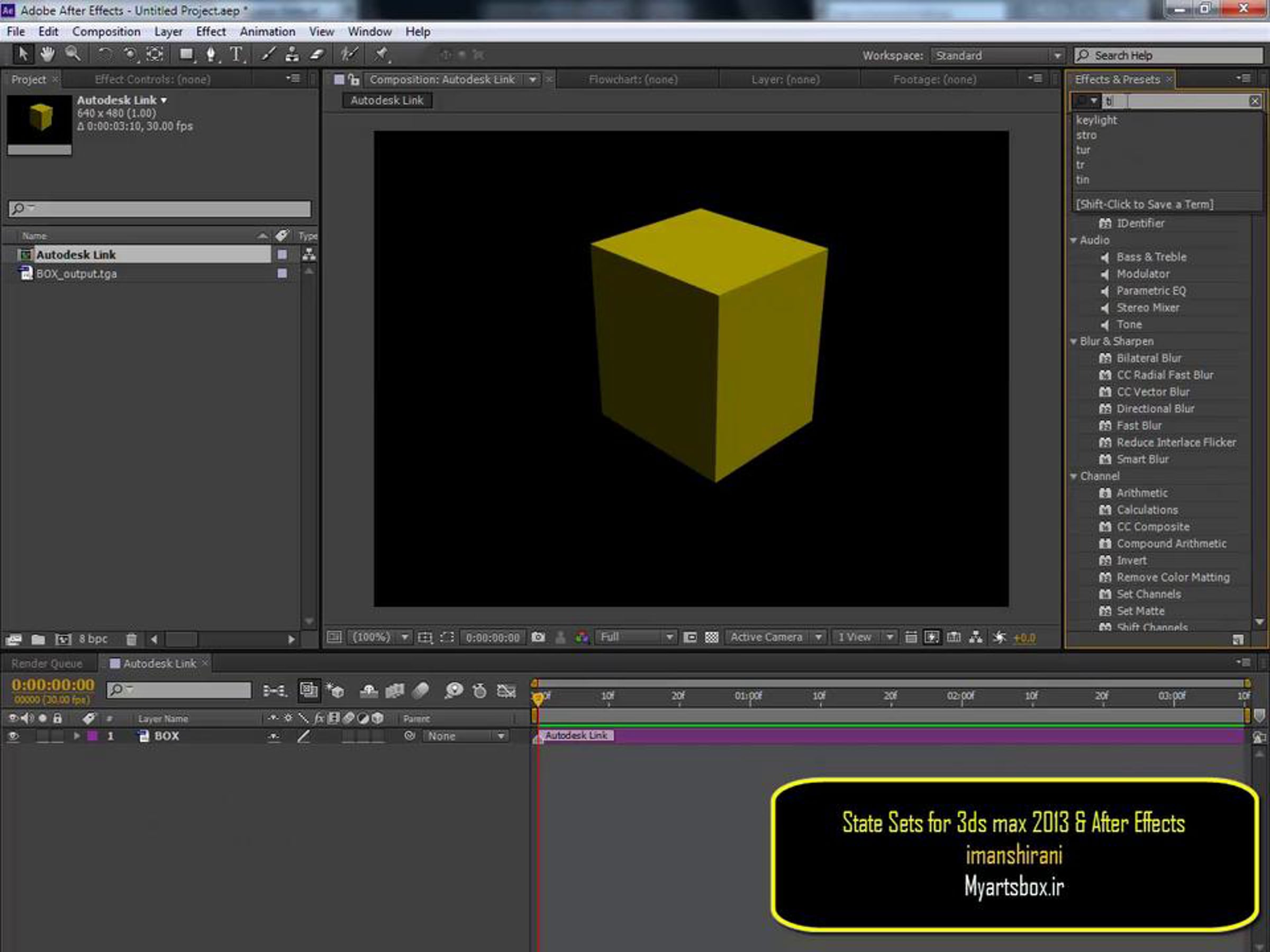Viewport: 1270px width, 952px height.
Task: Switch to the Render Queue tab
Action: (x=47, y=664)
